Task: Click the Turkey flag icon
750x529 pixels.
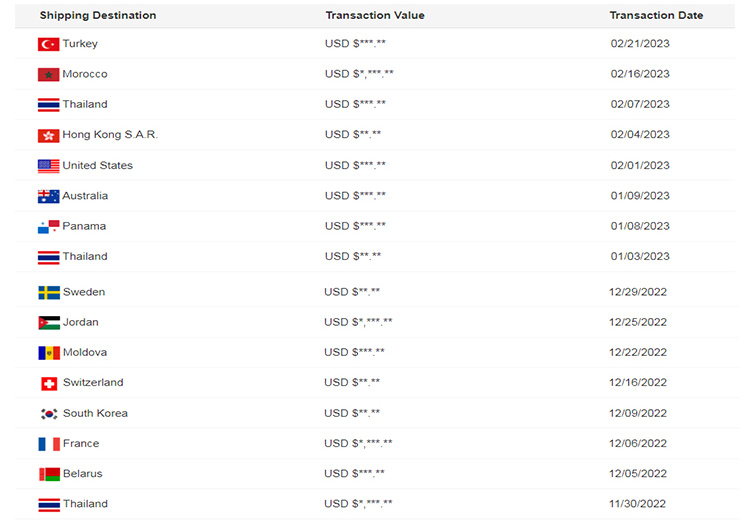Action: click(48, 44)
